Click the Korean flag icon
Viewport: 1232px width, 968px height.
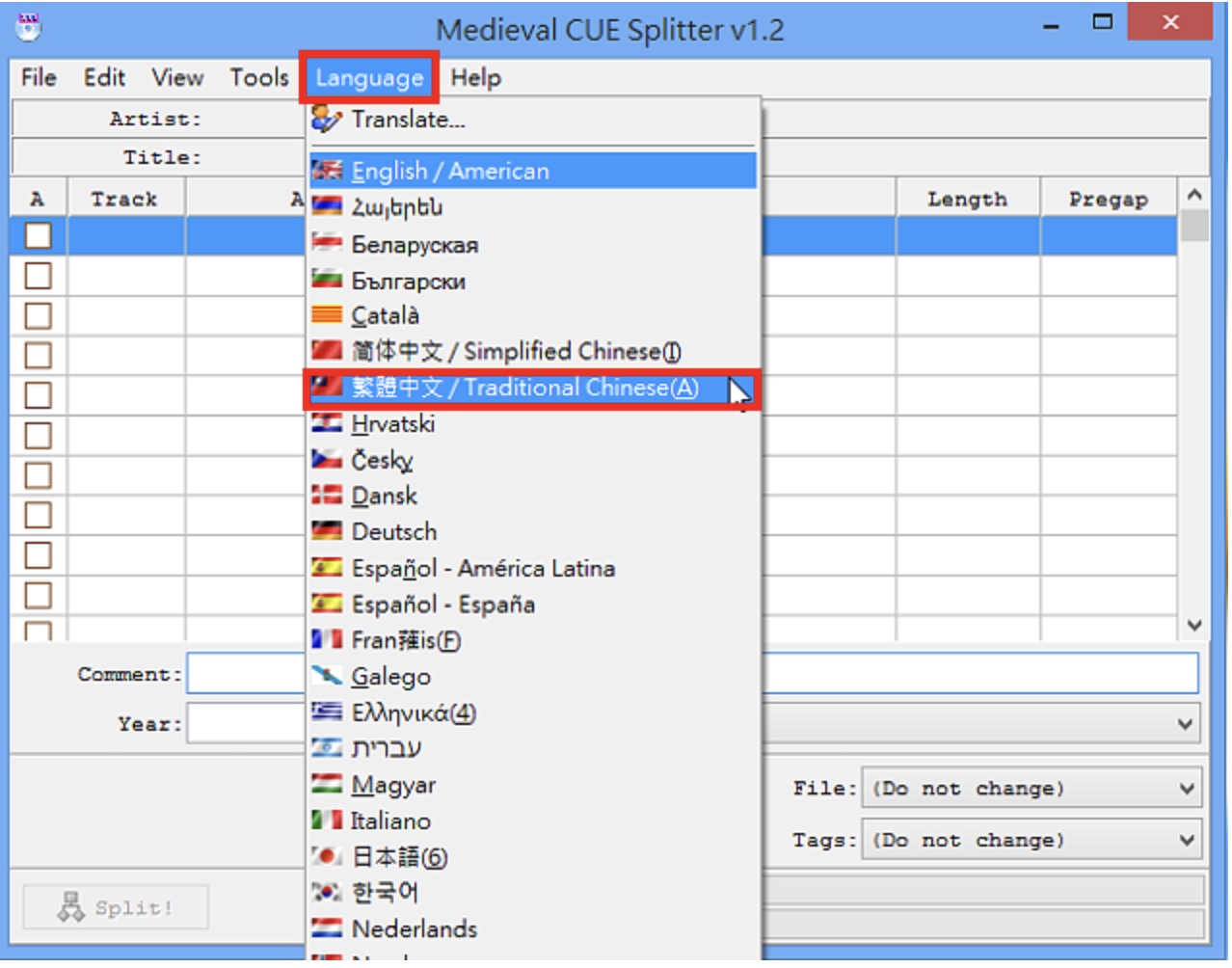tap(327, 893)
